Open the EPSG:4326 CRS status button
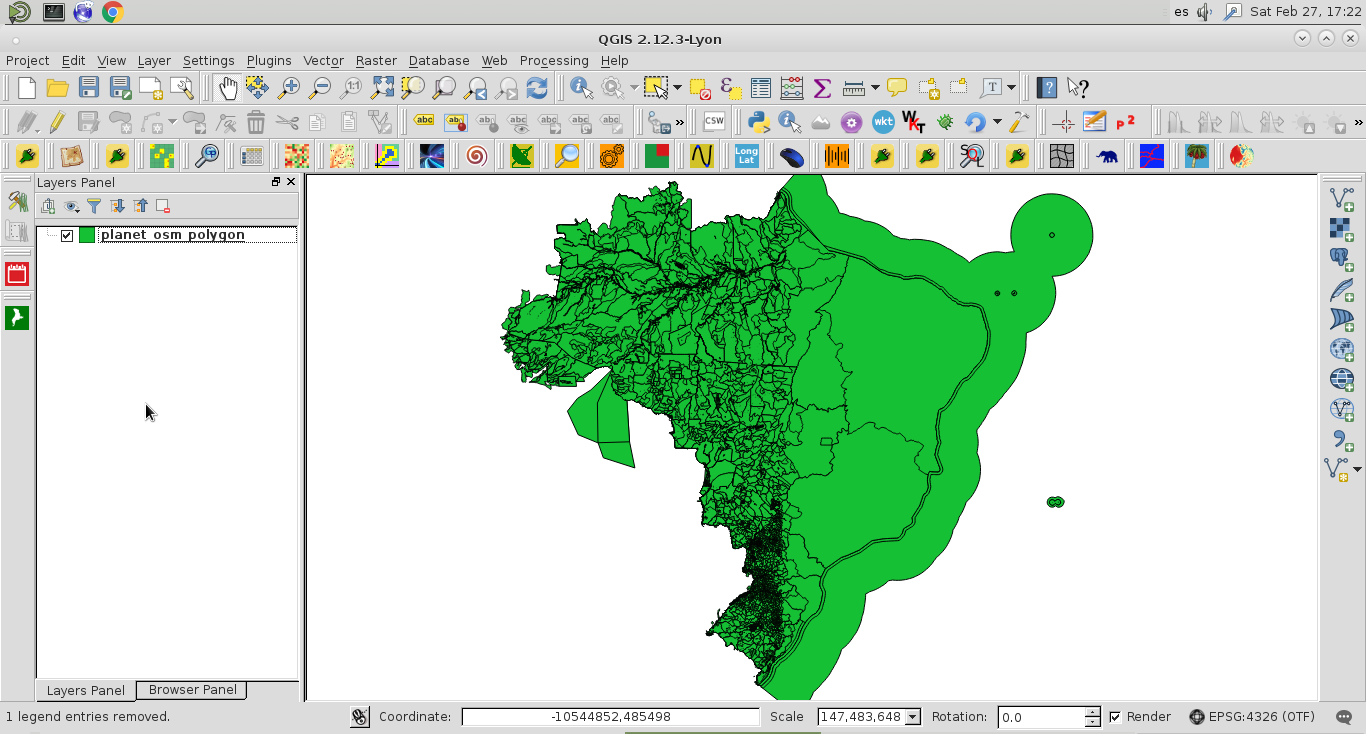1366x734 pixels. click(x=1251, y=717)
